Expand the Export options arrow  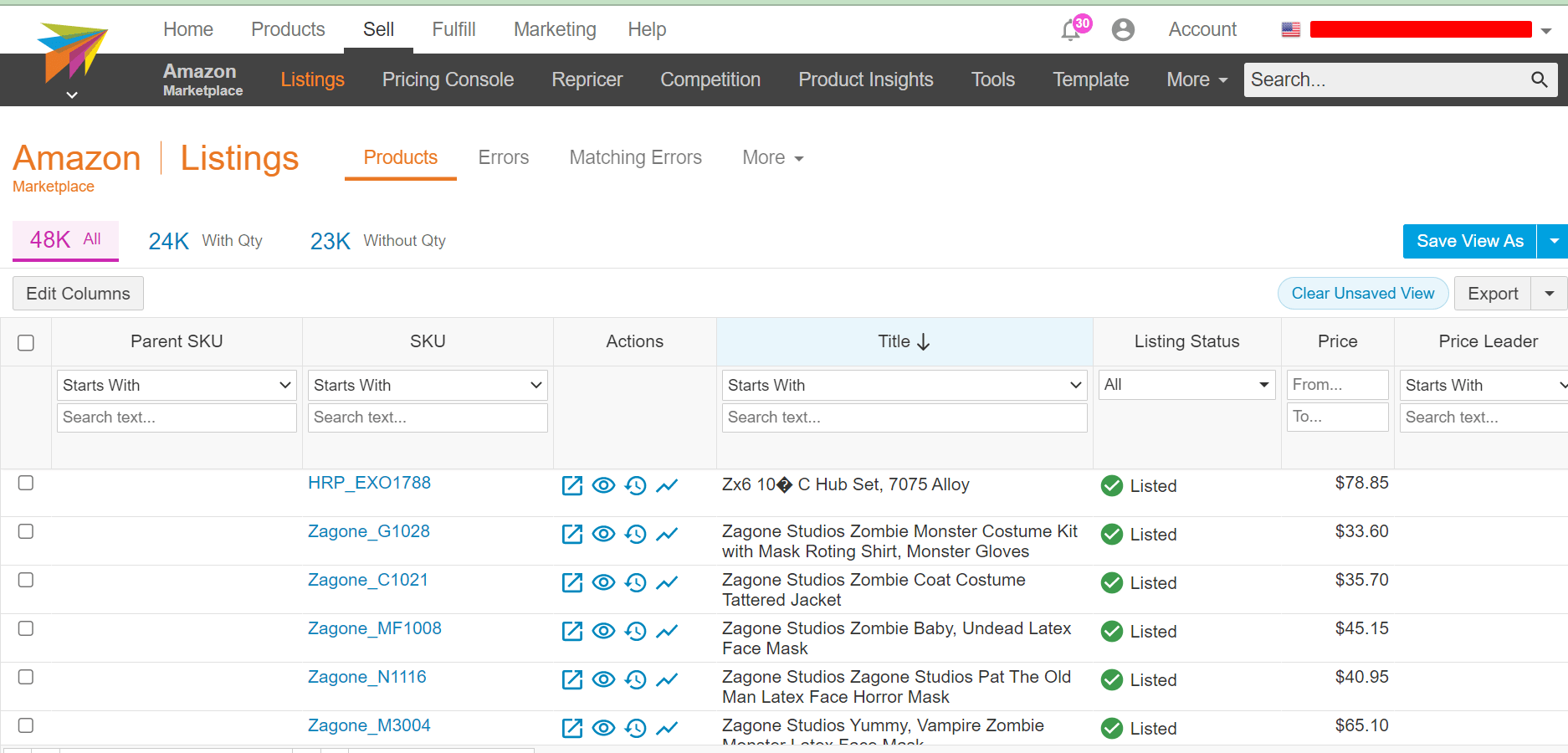[1549, 294]
